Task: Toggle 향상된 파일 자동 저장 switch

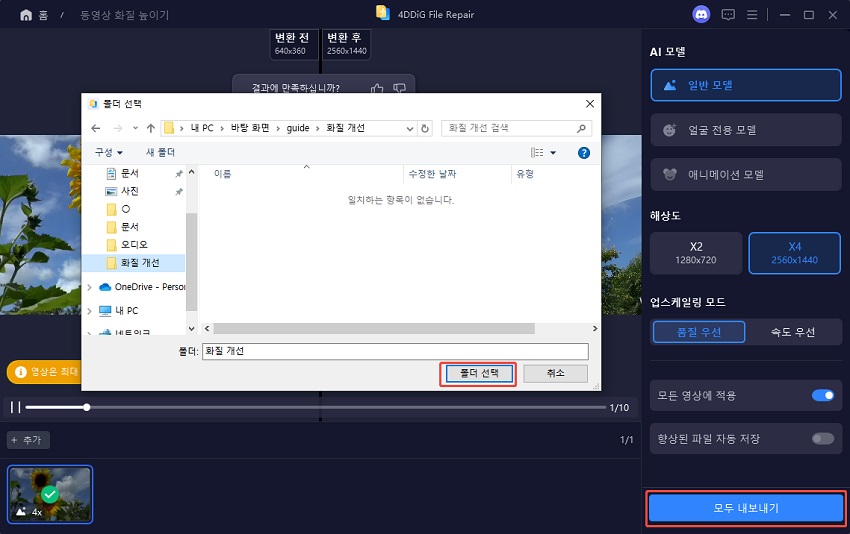Action: (x=823, y=439)
